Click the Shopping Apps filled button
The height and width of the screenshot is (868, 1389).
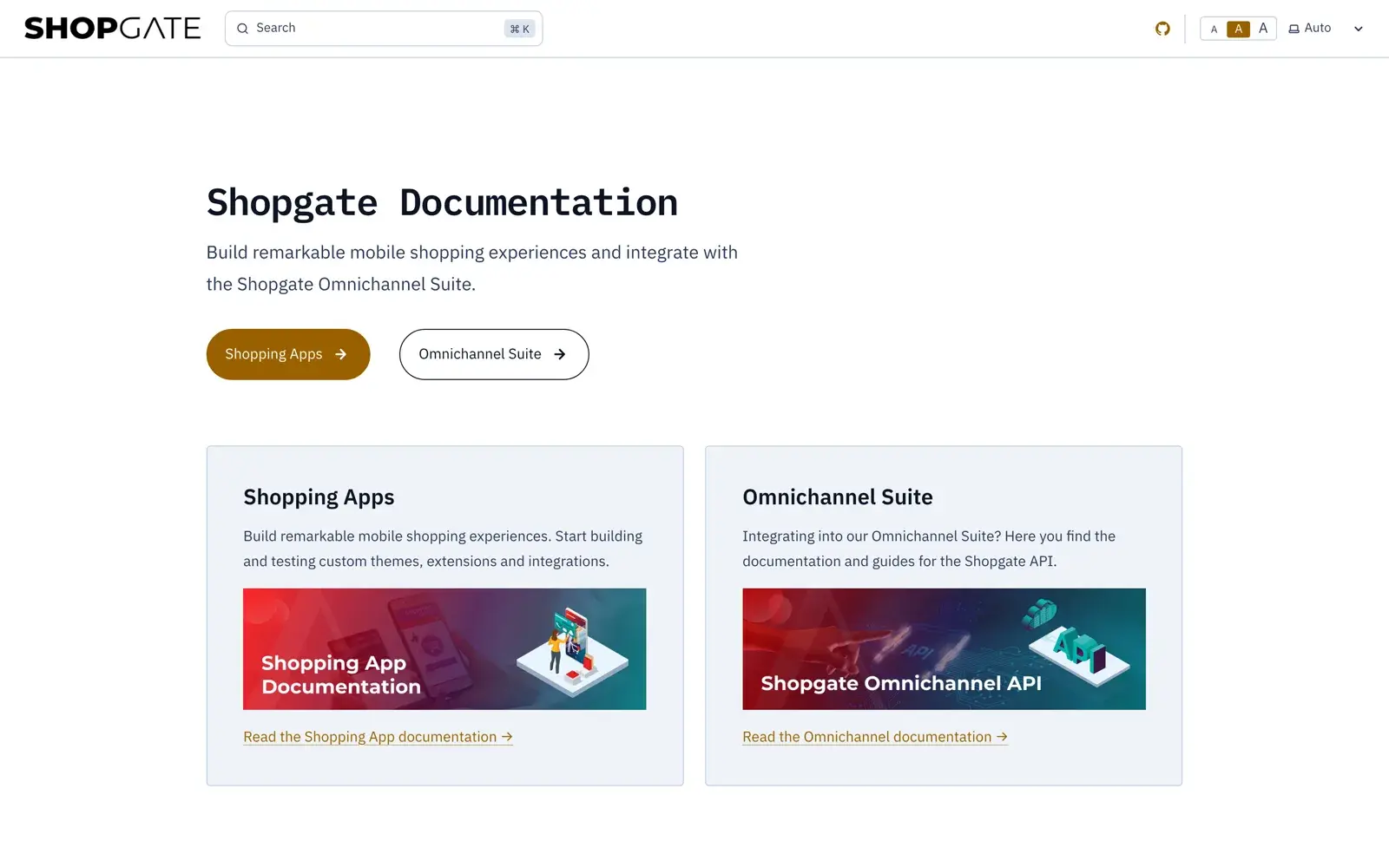tap(288, 354)
